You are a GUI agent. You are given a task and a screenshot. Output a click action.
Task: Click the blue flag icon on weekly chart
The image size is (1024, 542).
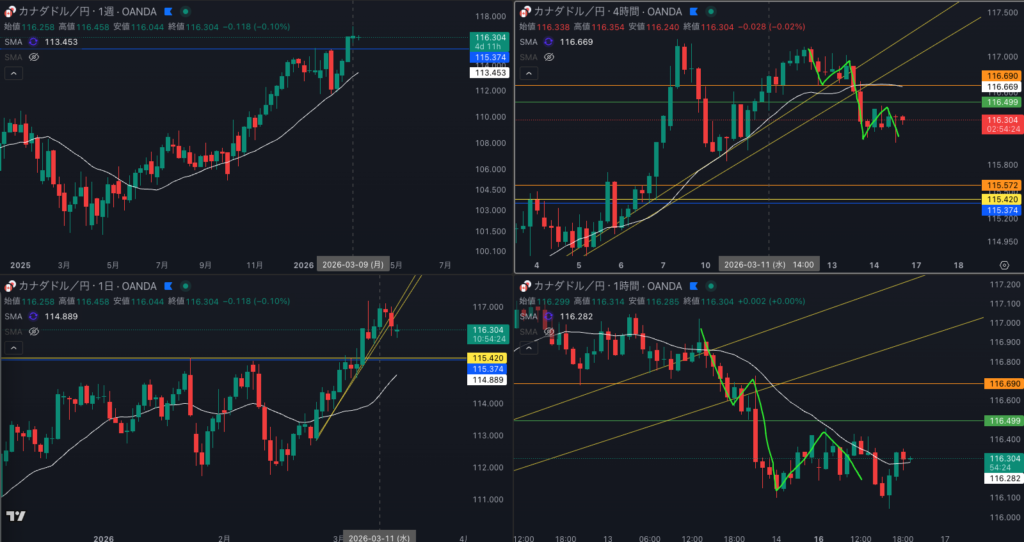point(167,11)
